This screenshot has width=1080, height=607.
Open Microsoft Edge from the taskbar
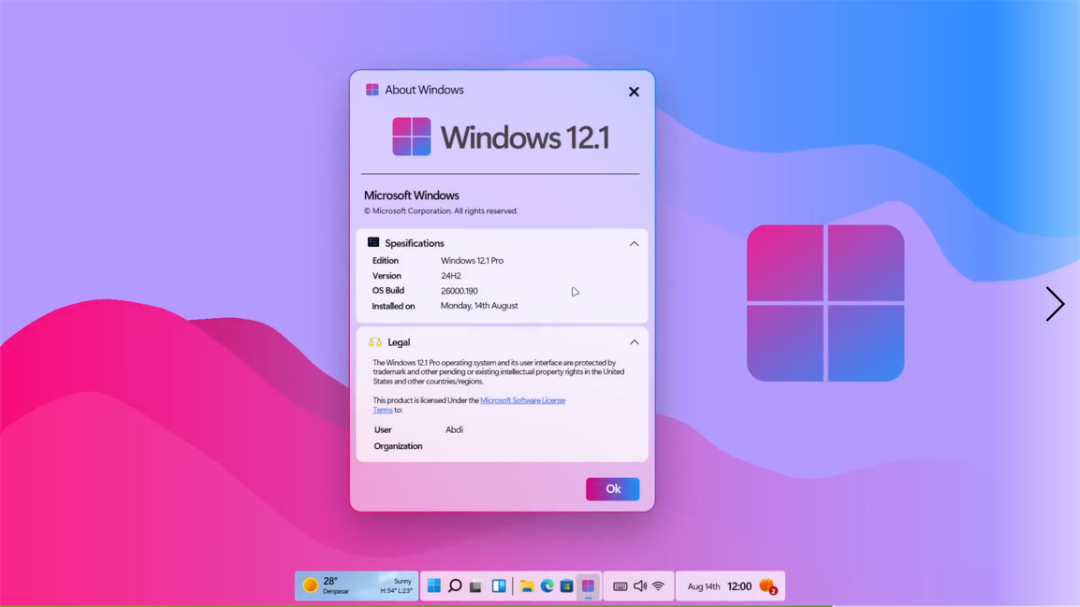(548, 585)
